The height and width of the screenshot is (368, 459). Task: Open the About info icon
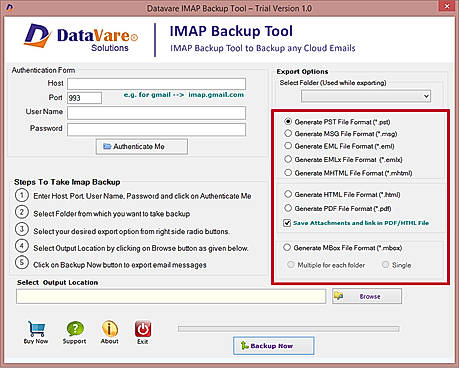pyautogui.click(x=110, y=329)
